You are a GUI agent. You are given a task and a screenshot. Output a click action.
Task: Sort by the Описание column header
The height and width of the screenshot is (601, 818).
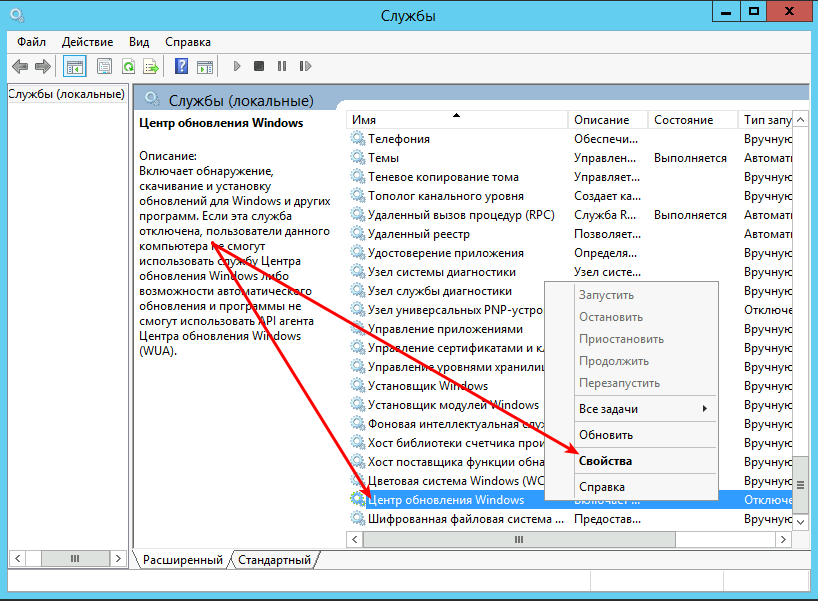coord(608,119)
